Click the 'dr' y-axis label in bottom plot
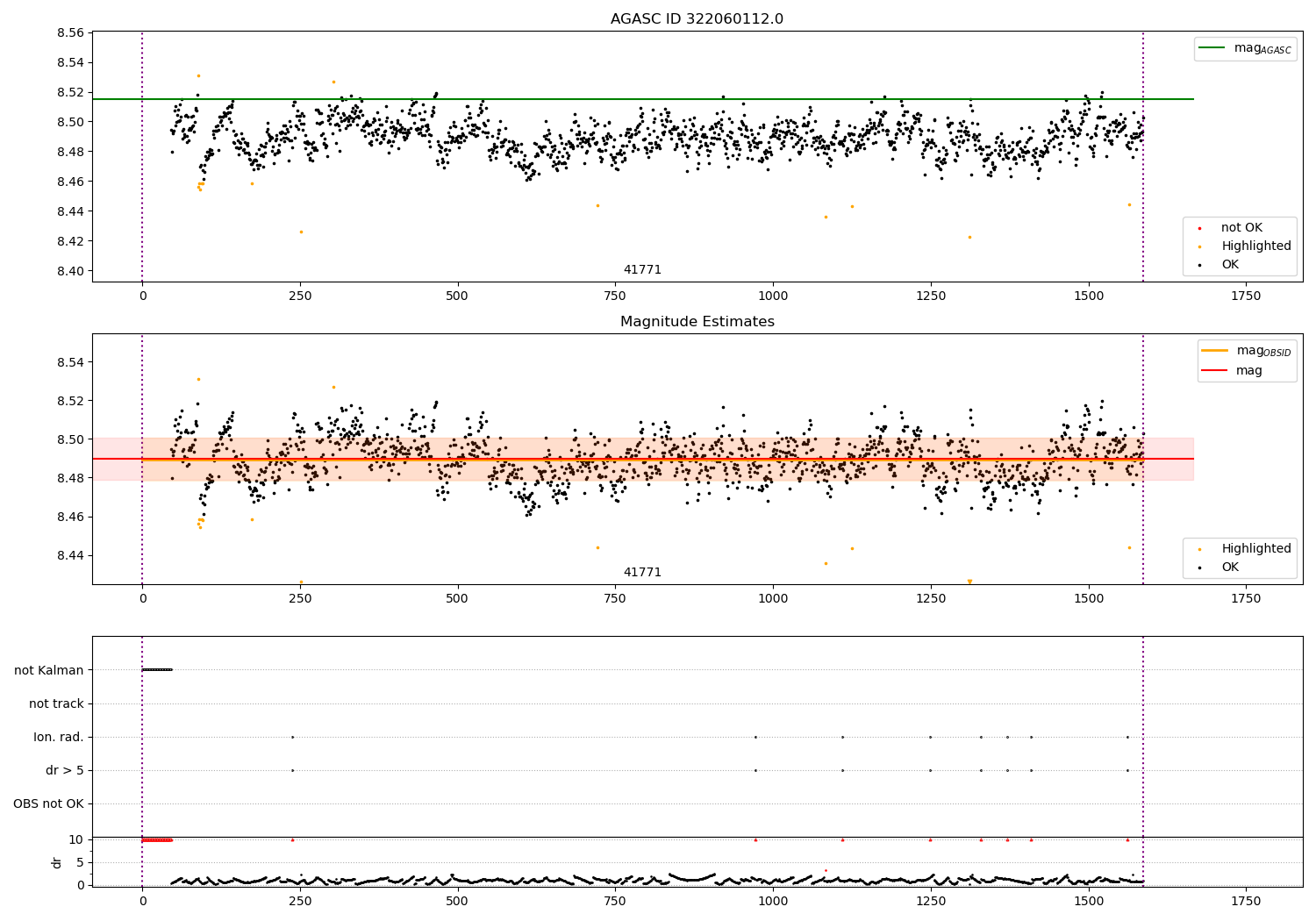The height and width of the screenshot is (921, 1316). [57, 862]
